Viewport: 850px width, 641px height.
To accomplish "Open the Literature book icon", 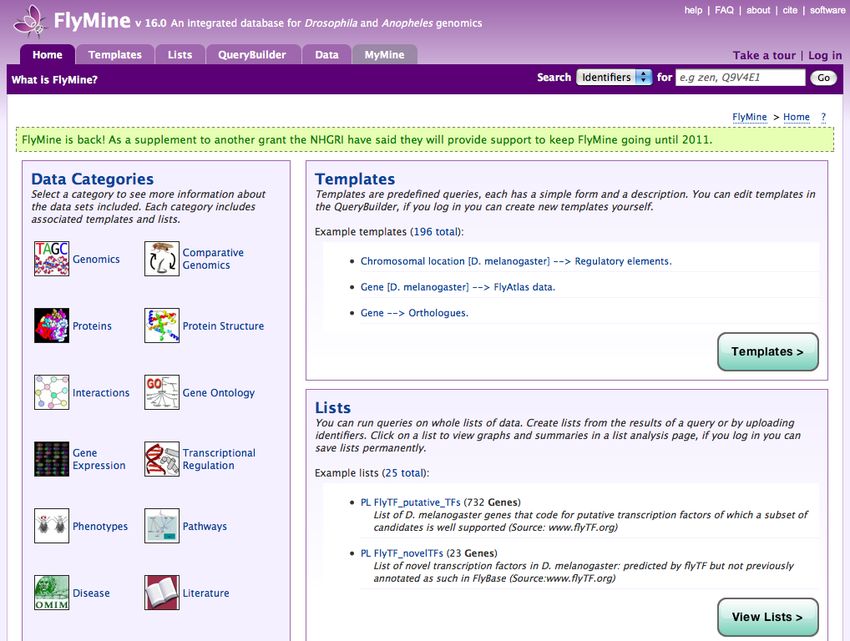I will pos(162,592).
